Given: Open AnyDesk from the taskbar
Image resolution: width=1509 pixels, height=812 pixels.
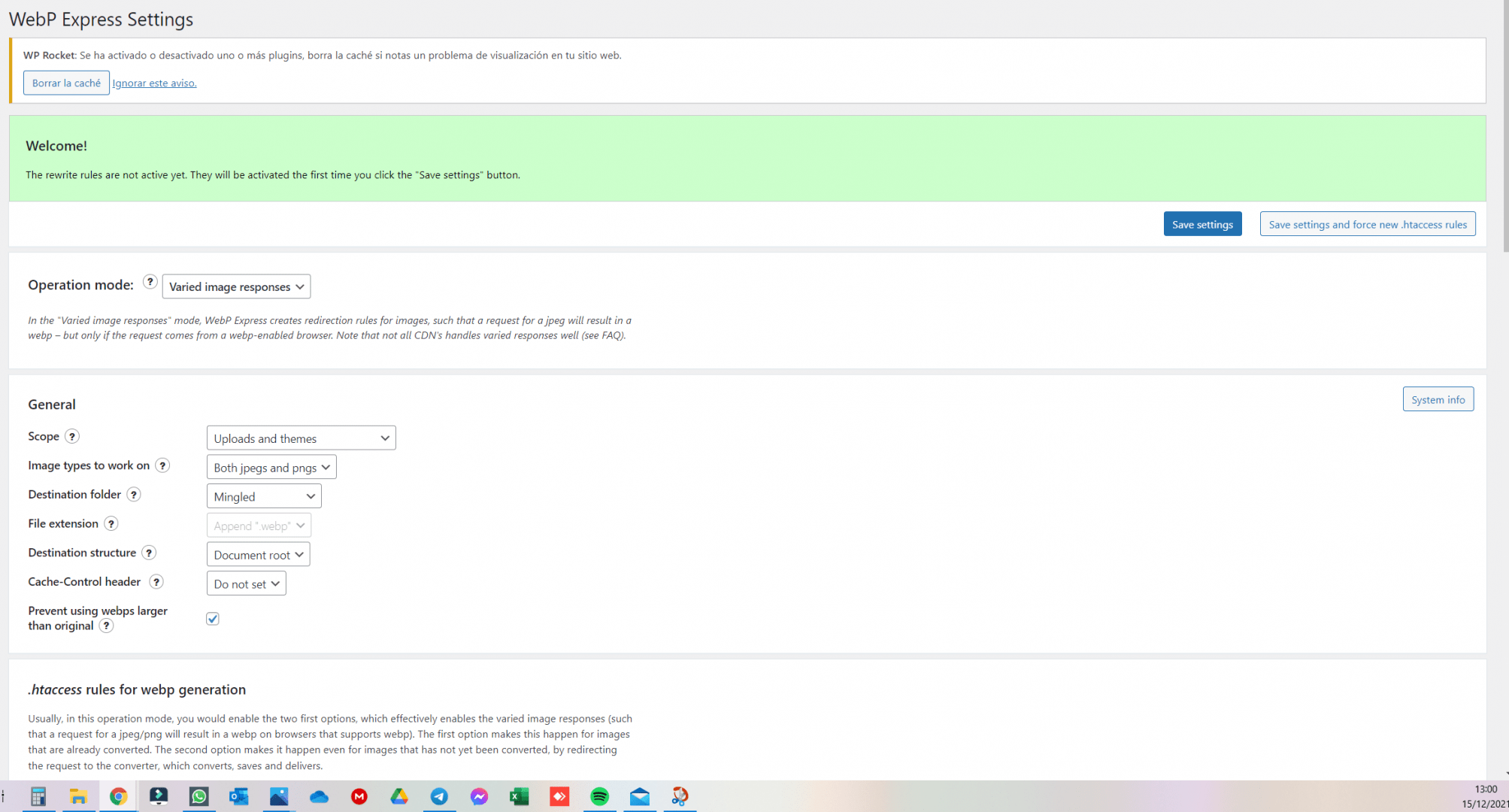Looking at the screenshot, I should click(x=560, y=796).
